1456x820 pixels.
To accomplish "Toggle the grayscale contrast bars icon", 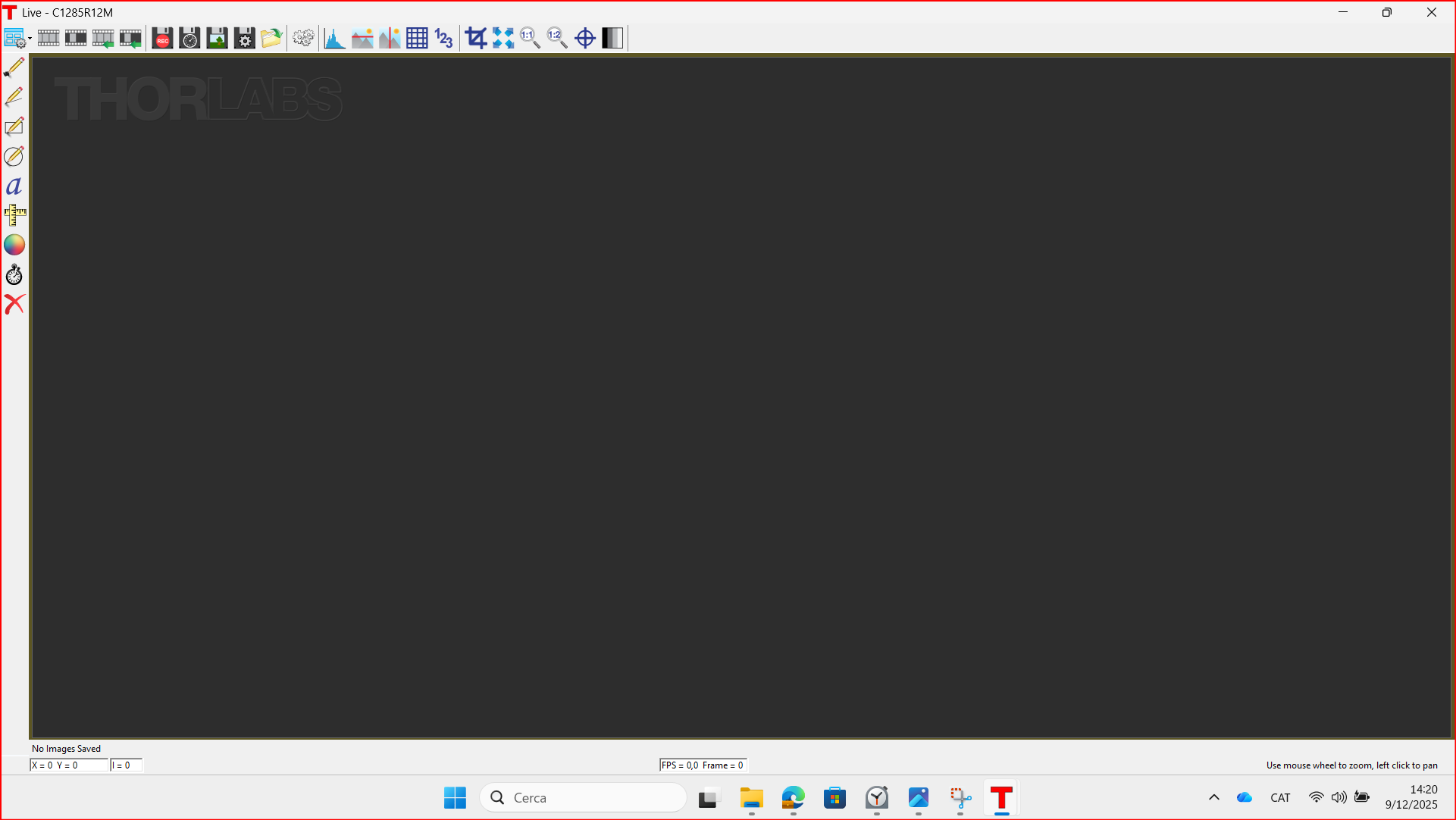I will (612, 38).
